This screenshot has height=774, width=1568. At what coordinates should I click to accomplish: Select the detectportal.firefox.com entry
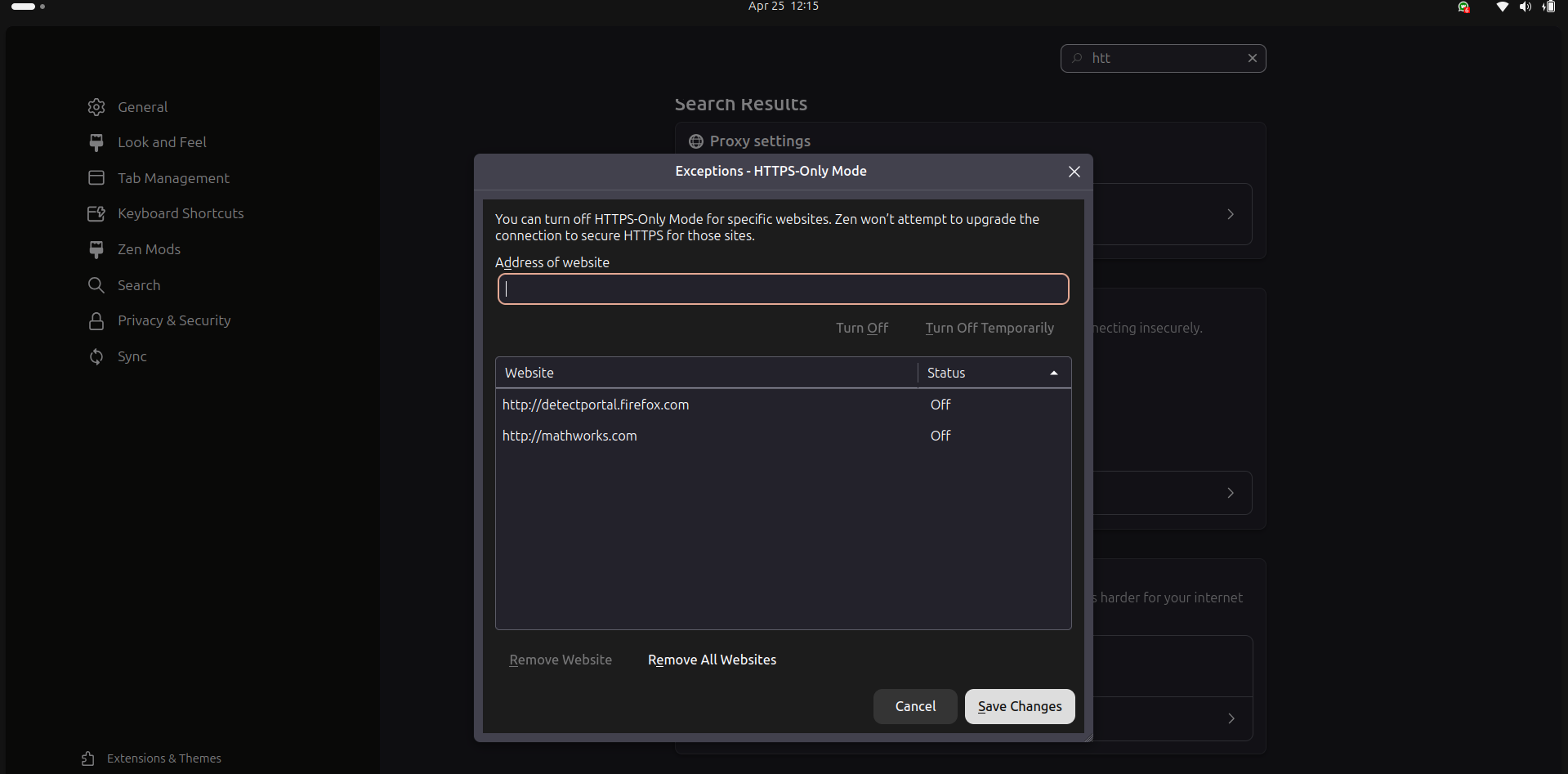point(596,405)
